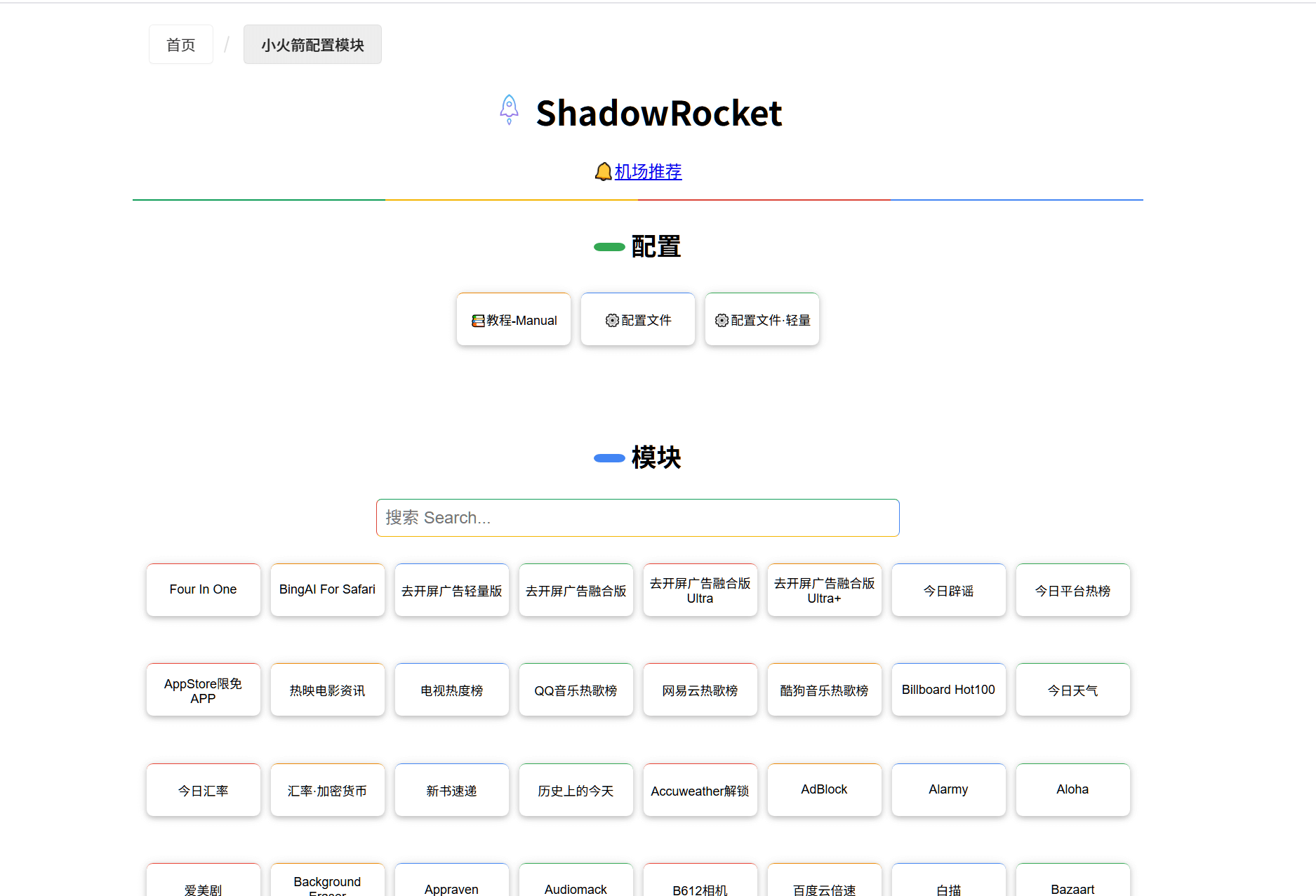Open the 今日辟谣 module

pyautogui.click(x=949, y=590)
